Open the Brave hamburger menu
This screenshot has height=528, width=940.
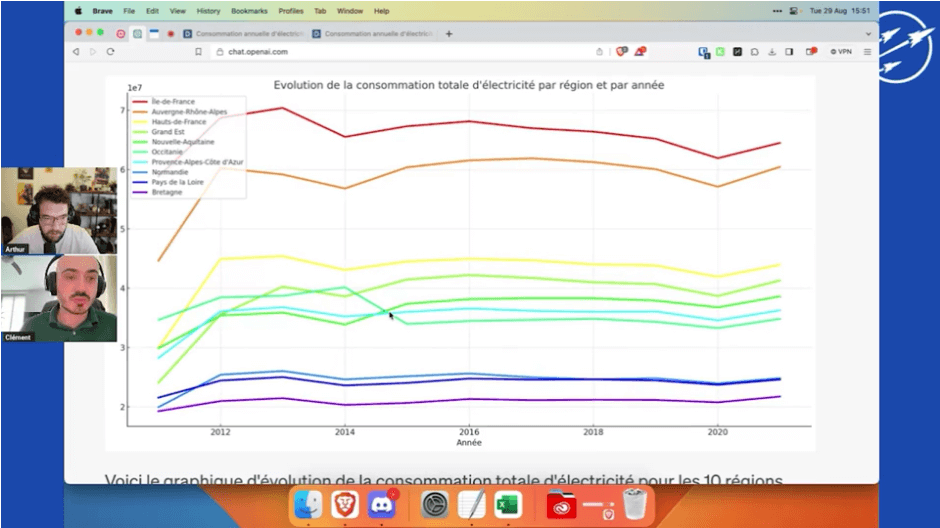coord(867,52)
